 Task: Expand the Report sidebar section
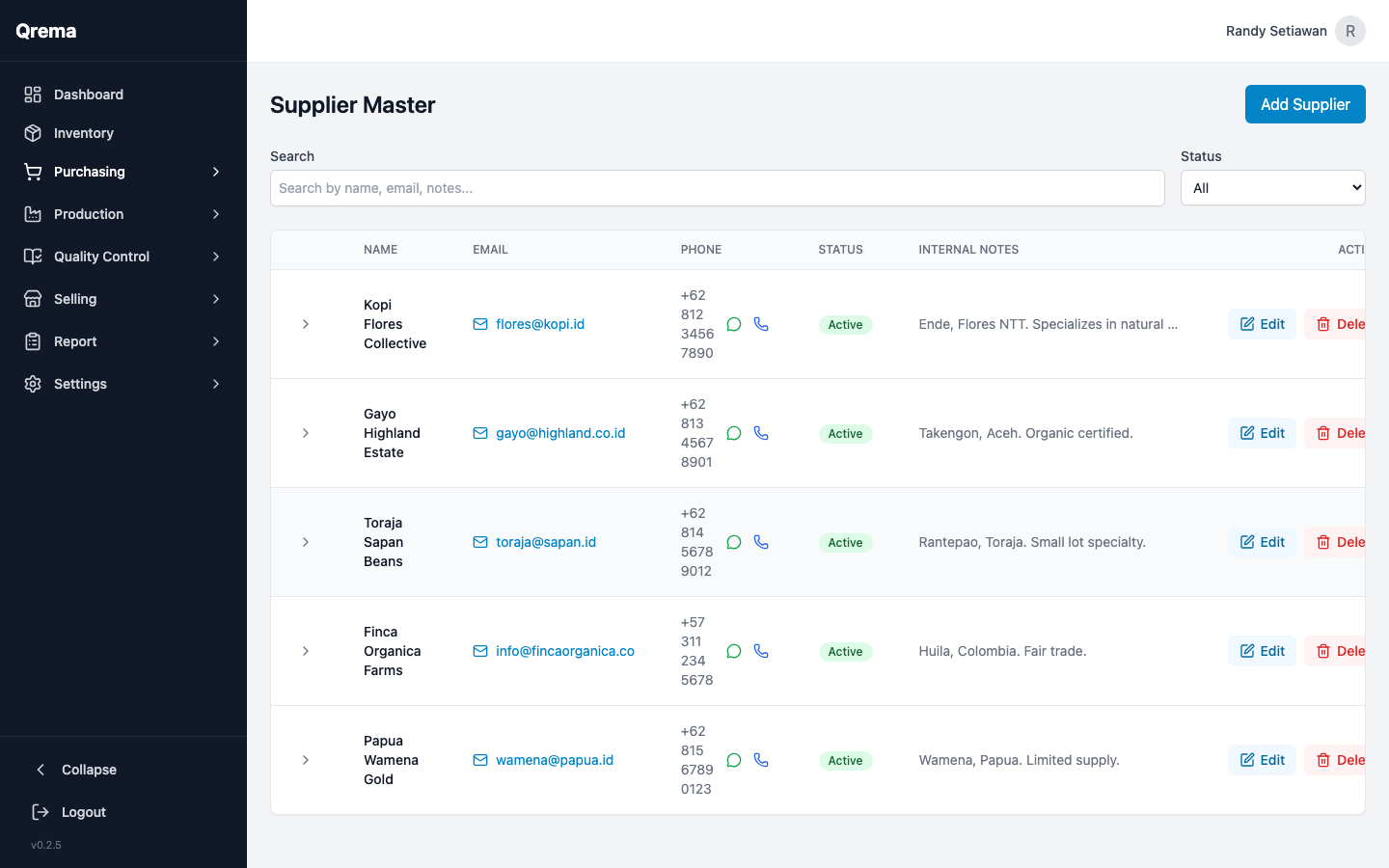215,340
